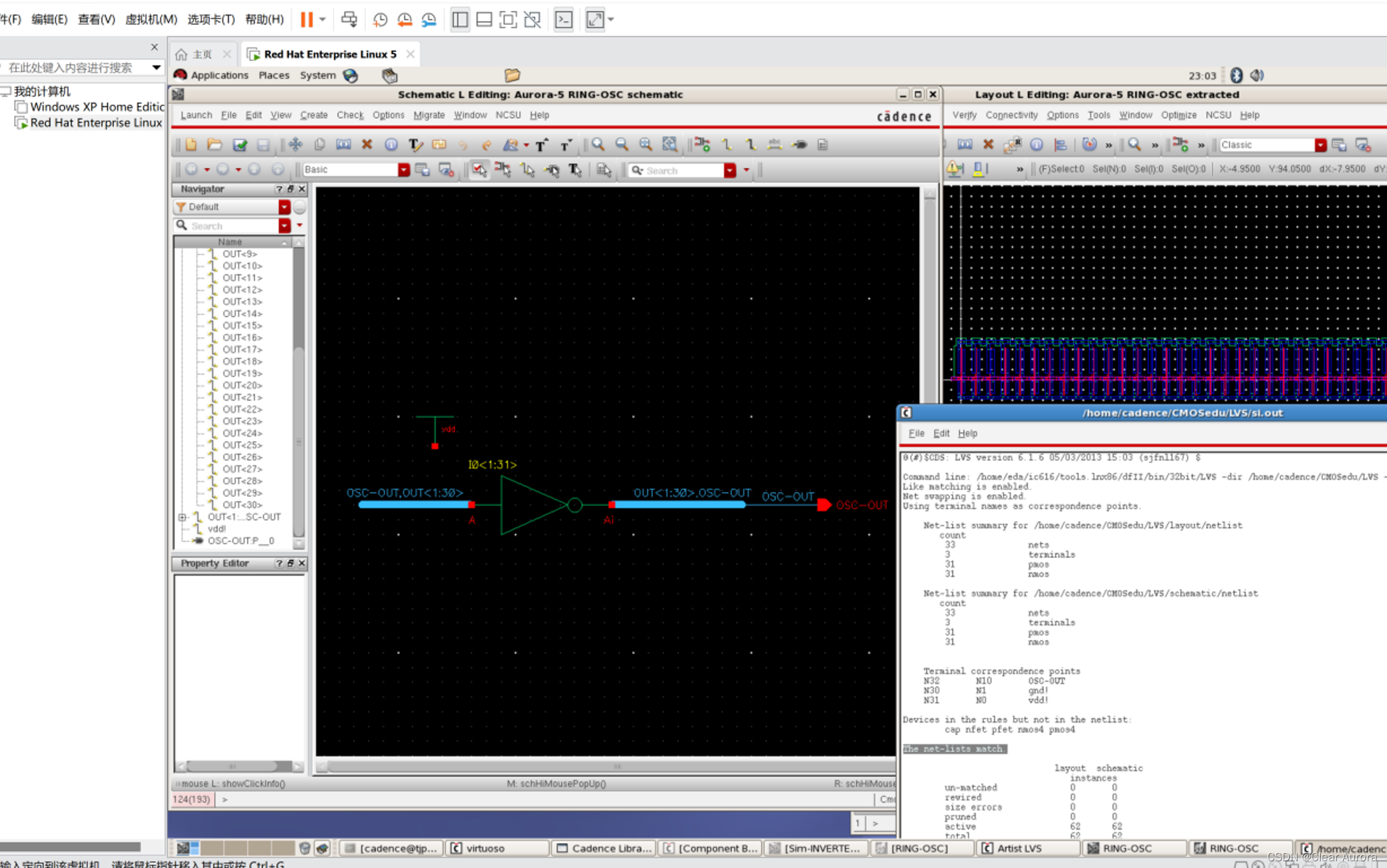Click the info Properties icon in Layout window
Screen dimensions: 1387x868
tap(1037, 144)
